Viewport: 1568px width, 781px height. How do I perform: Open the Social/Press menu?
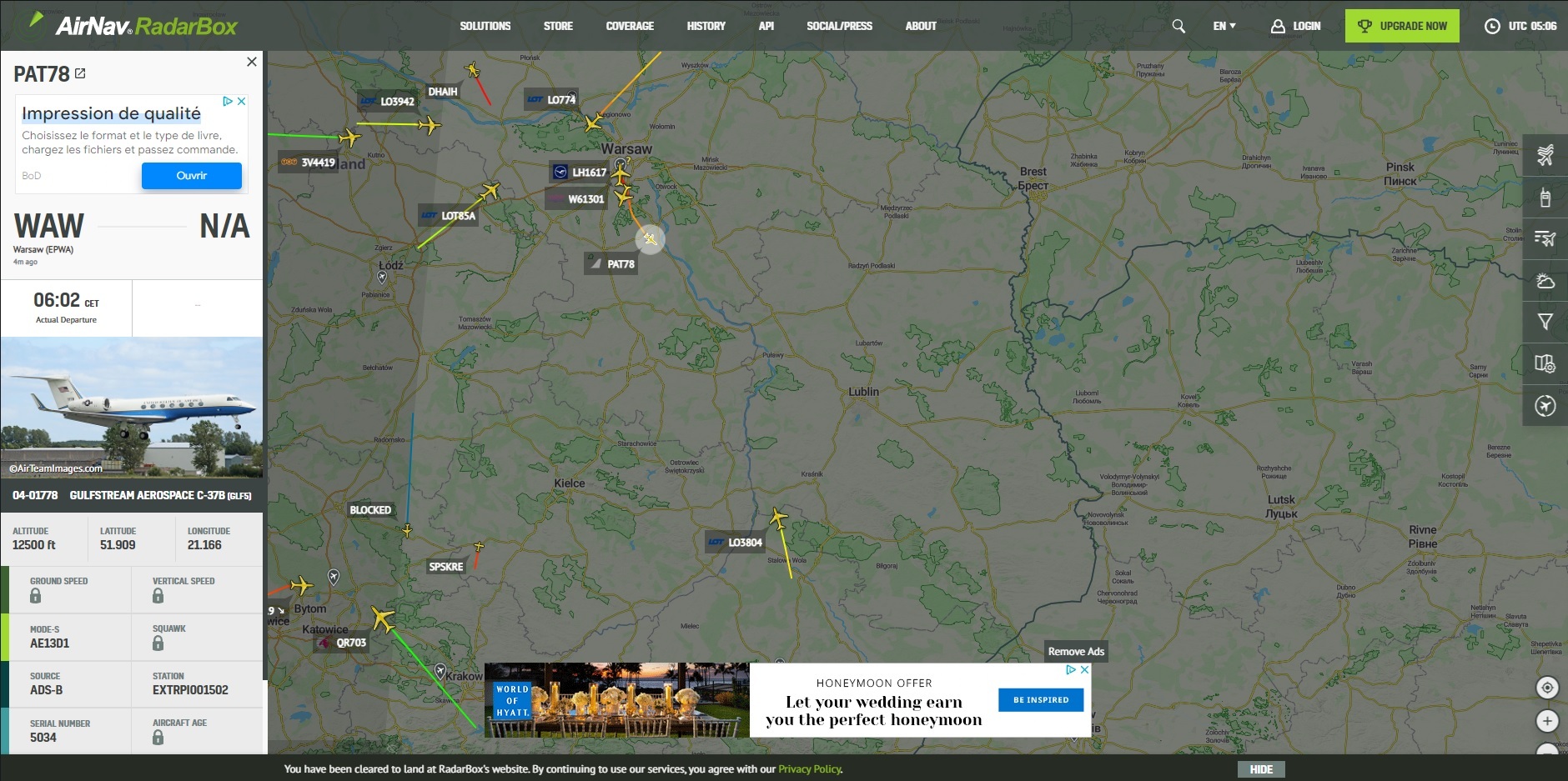point(839,26)
